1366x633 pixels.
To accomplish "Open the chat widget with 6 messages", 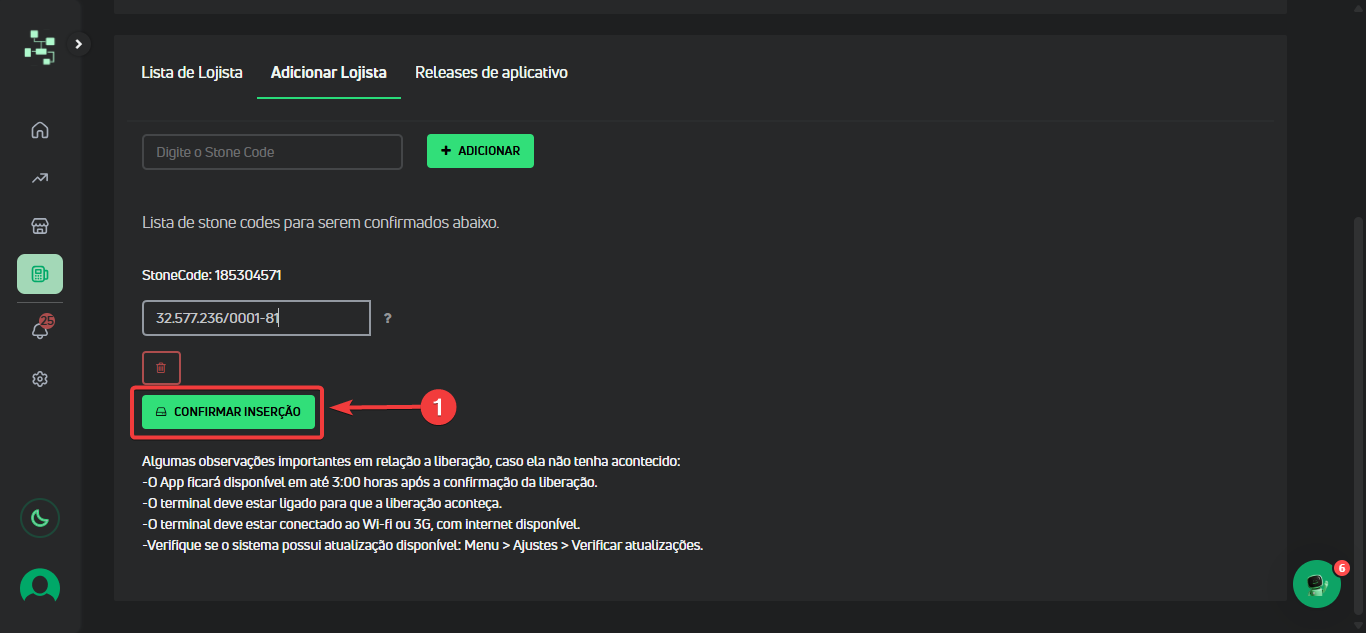I will (1317, 584).
